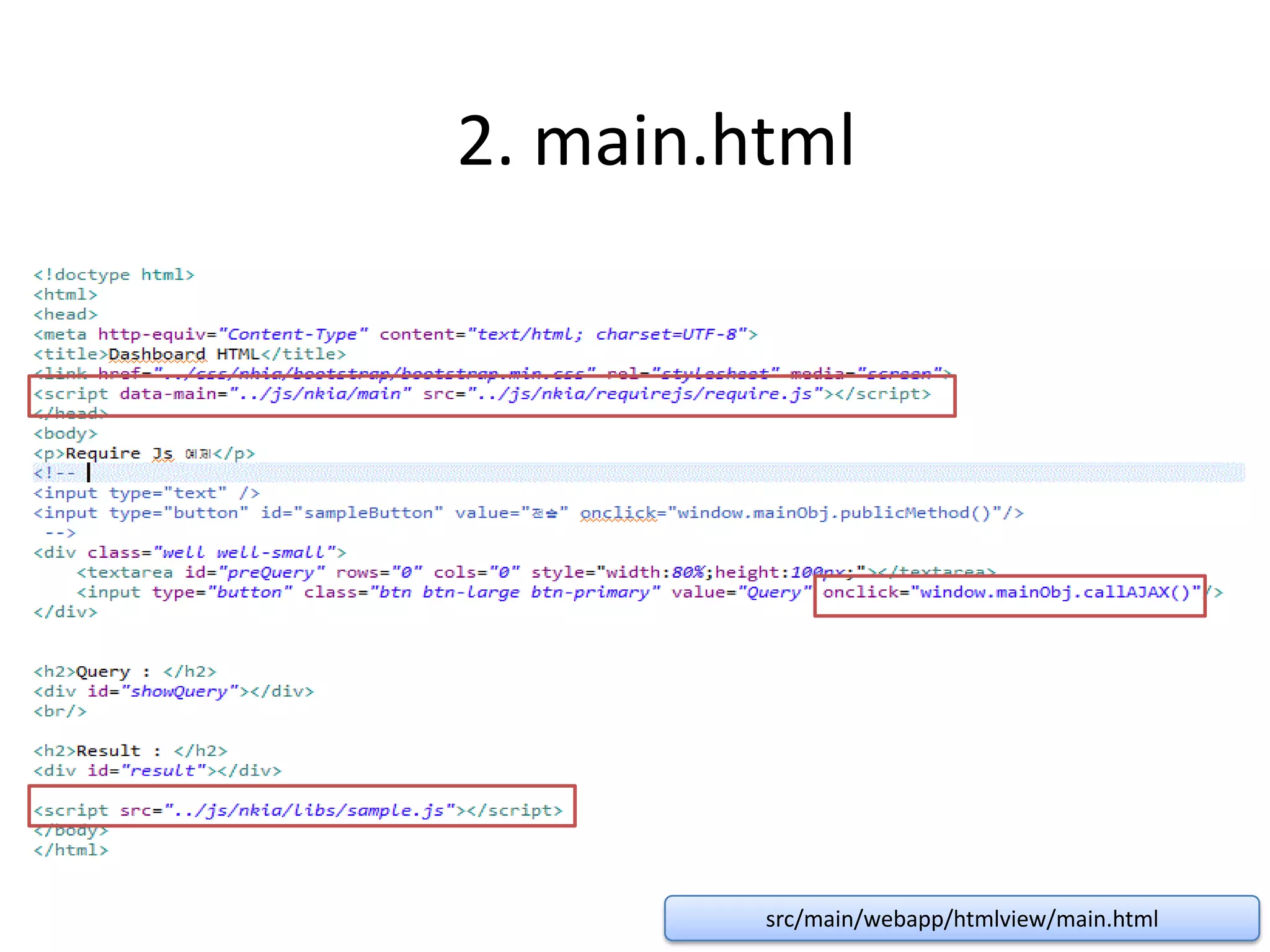The width and height of the screenshot is (1270, 952).
Task: Click the closing "</div>" line after the input
Action: coord(66,612)
